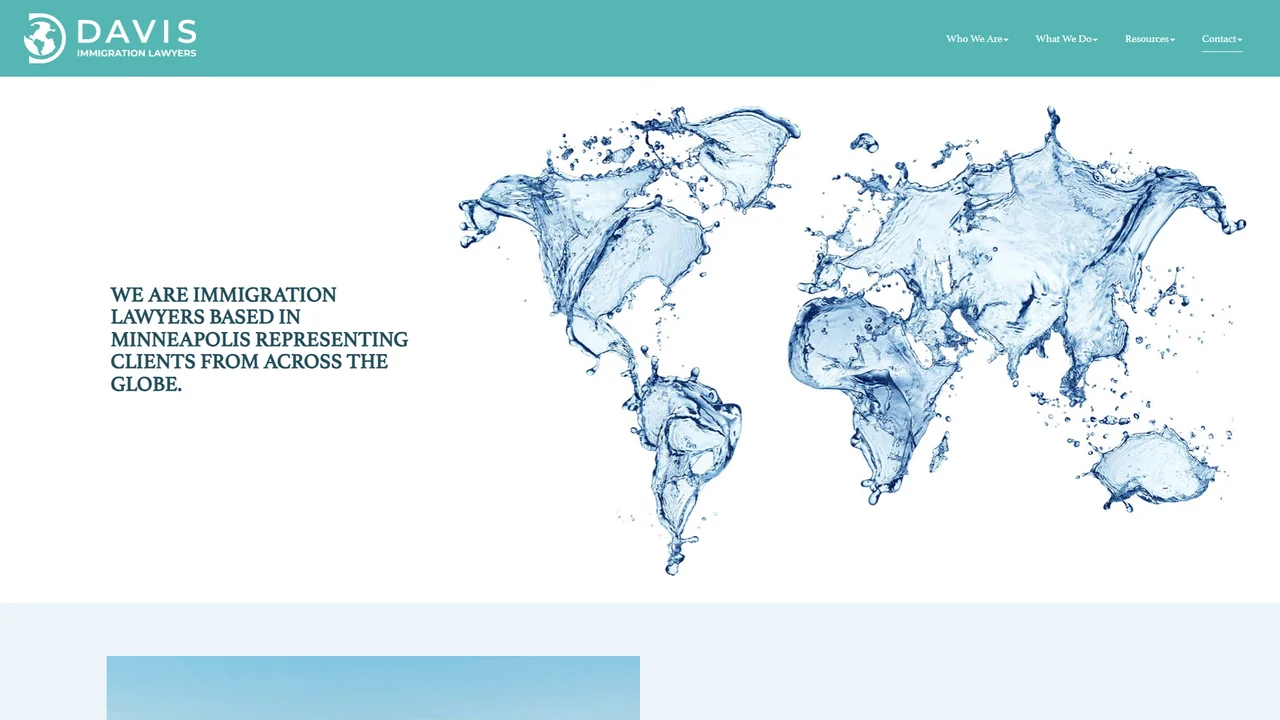
Task: Expand the caret beside What We Do
Action: click(x=1095, y=40)
